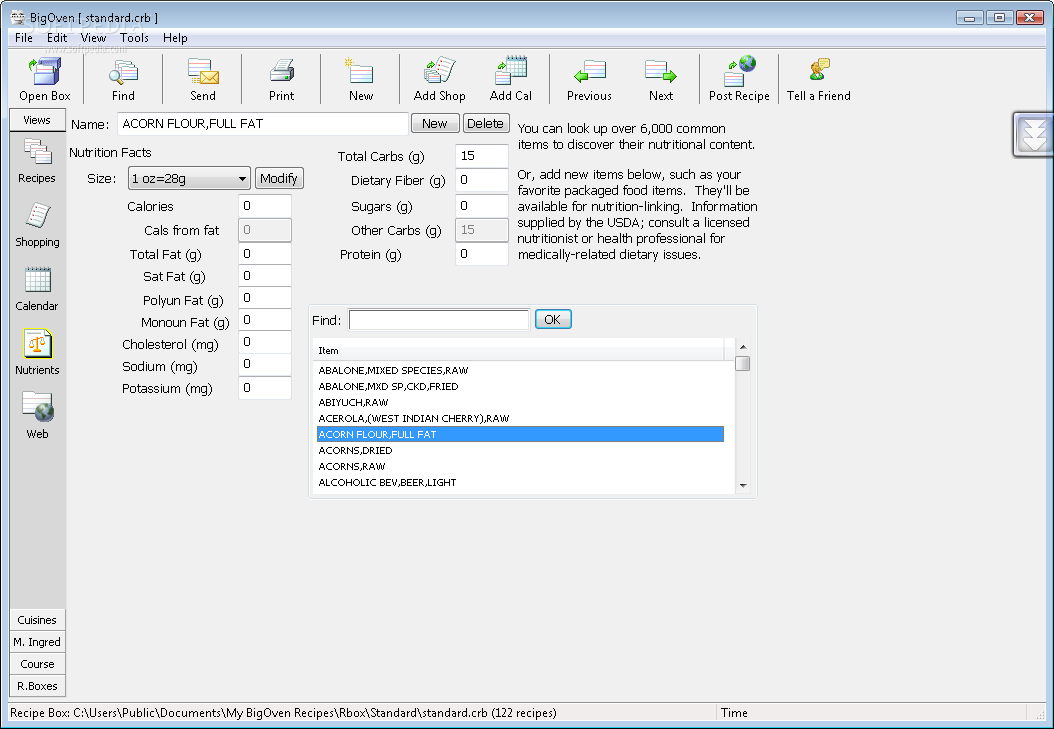Image resolution: width=1054 pixels, height=729 pixels.
Task: Open the View menu
Action: (93, 38)
